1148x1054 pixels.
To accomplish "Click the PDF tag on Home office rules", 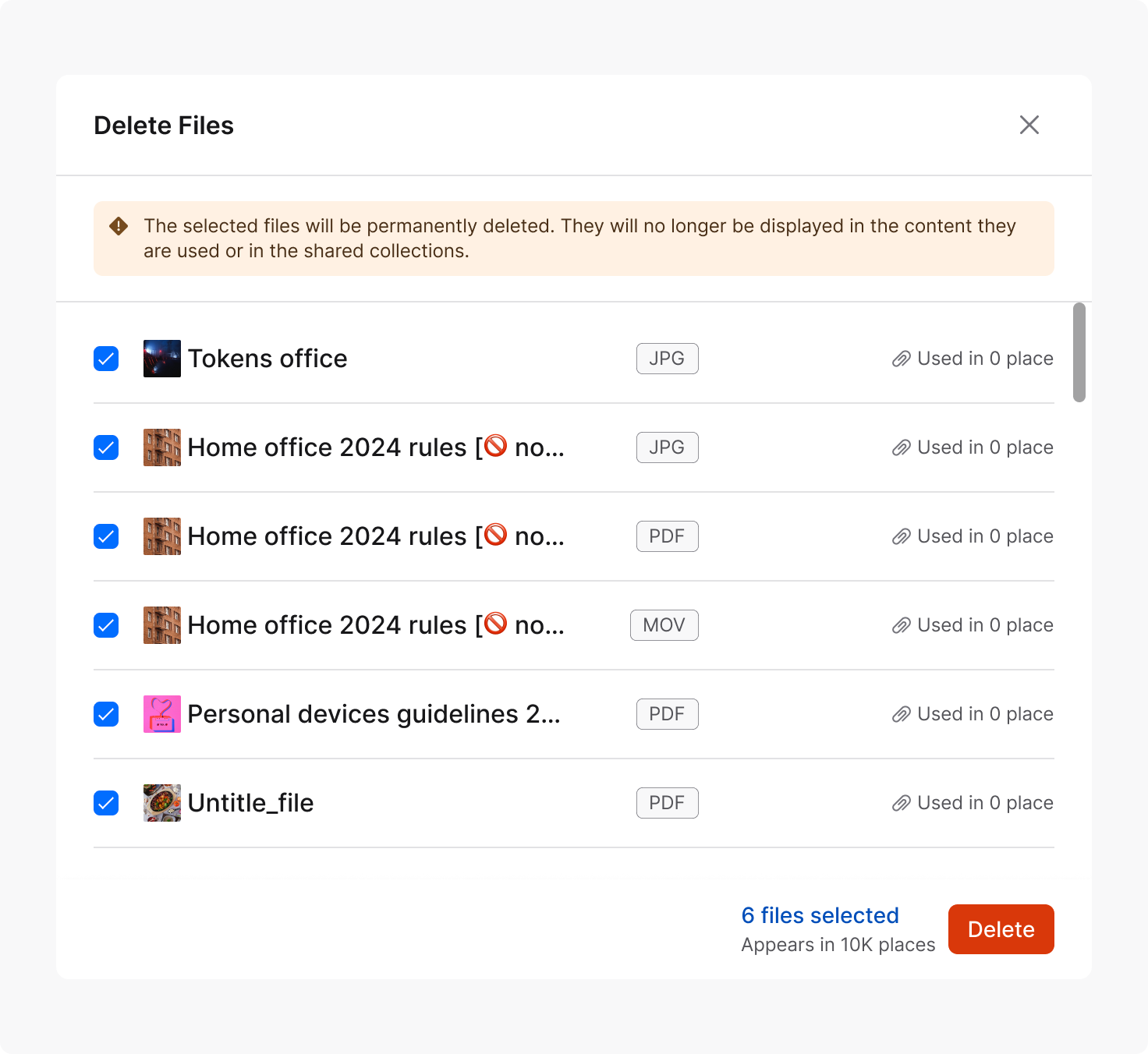I will point(668,536).
